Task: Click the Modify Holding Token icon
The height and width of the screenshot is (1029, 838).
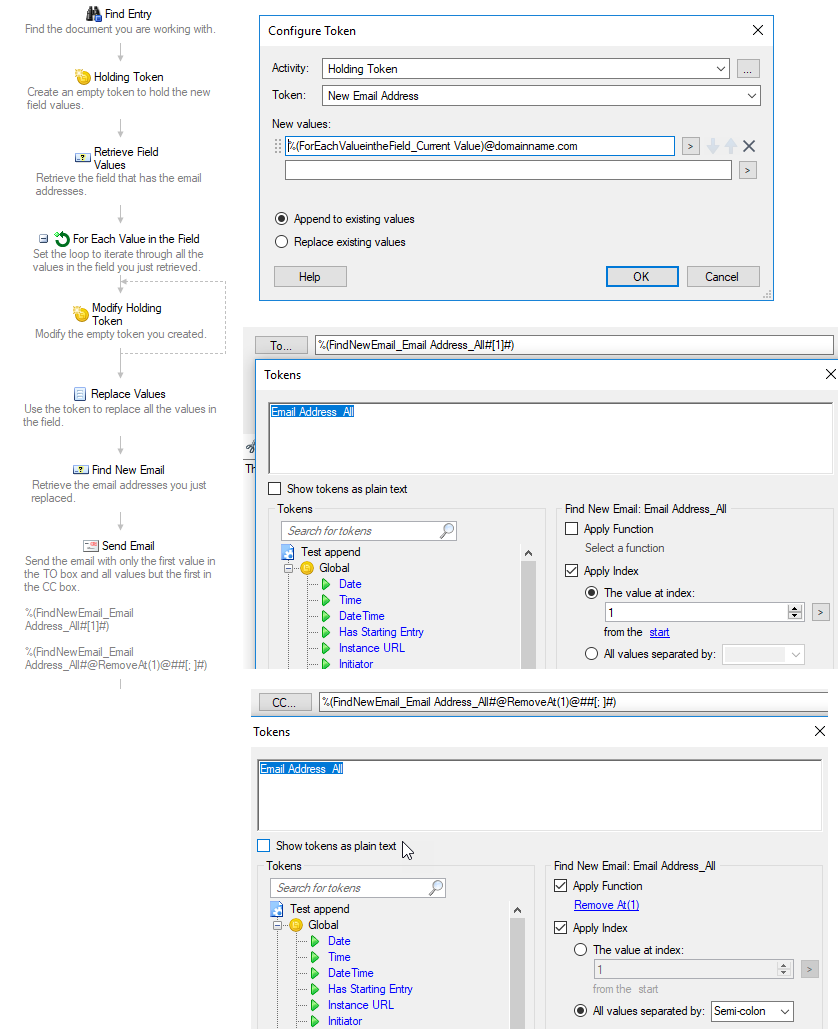Action: pyautogui.click(x=81, y=314)
